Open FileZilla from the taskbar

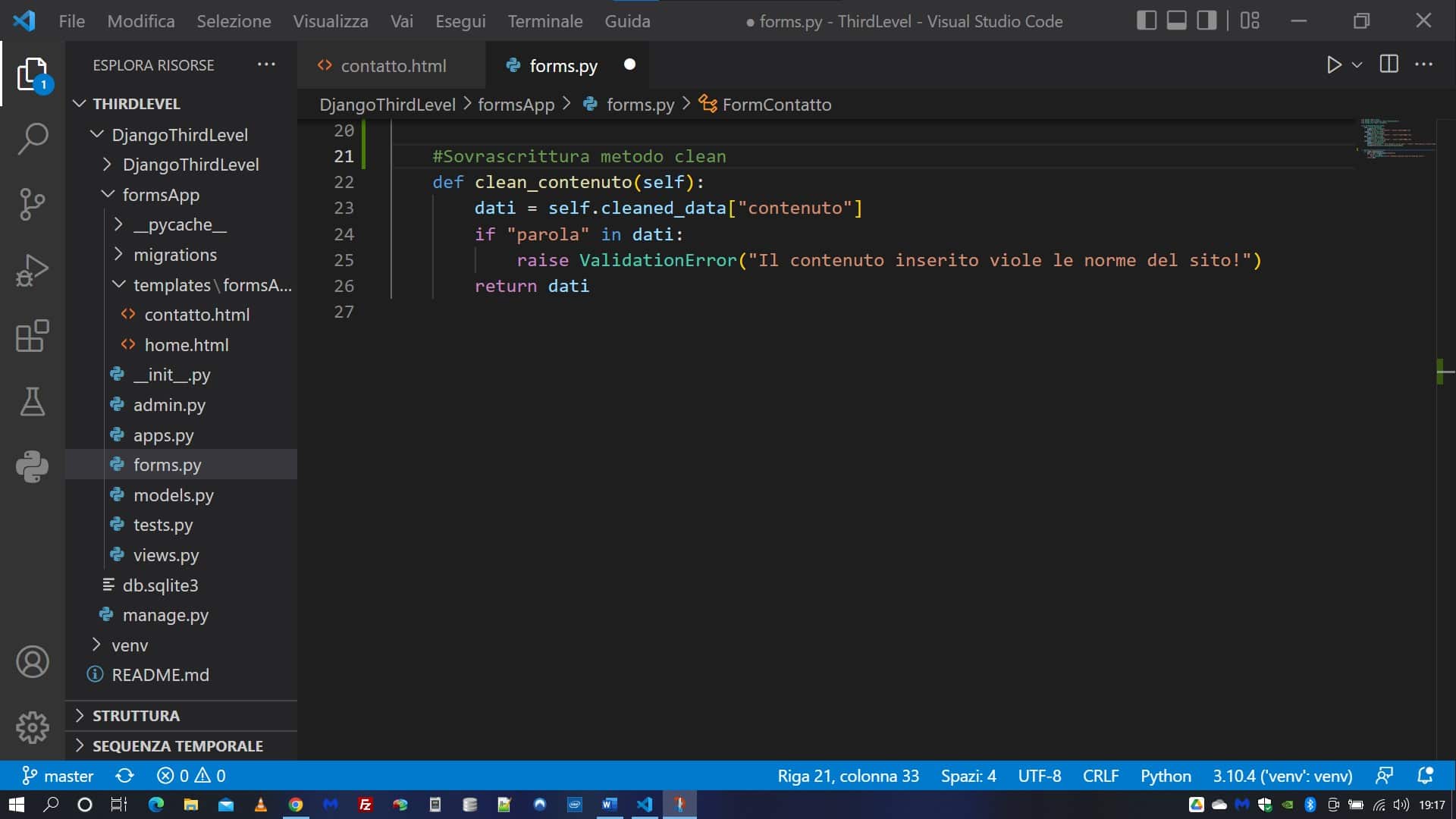366,805
